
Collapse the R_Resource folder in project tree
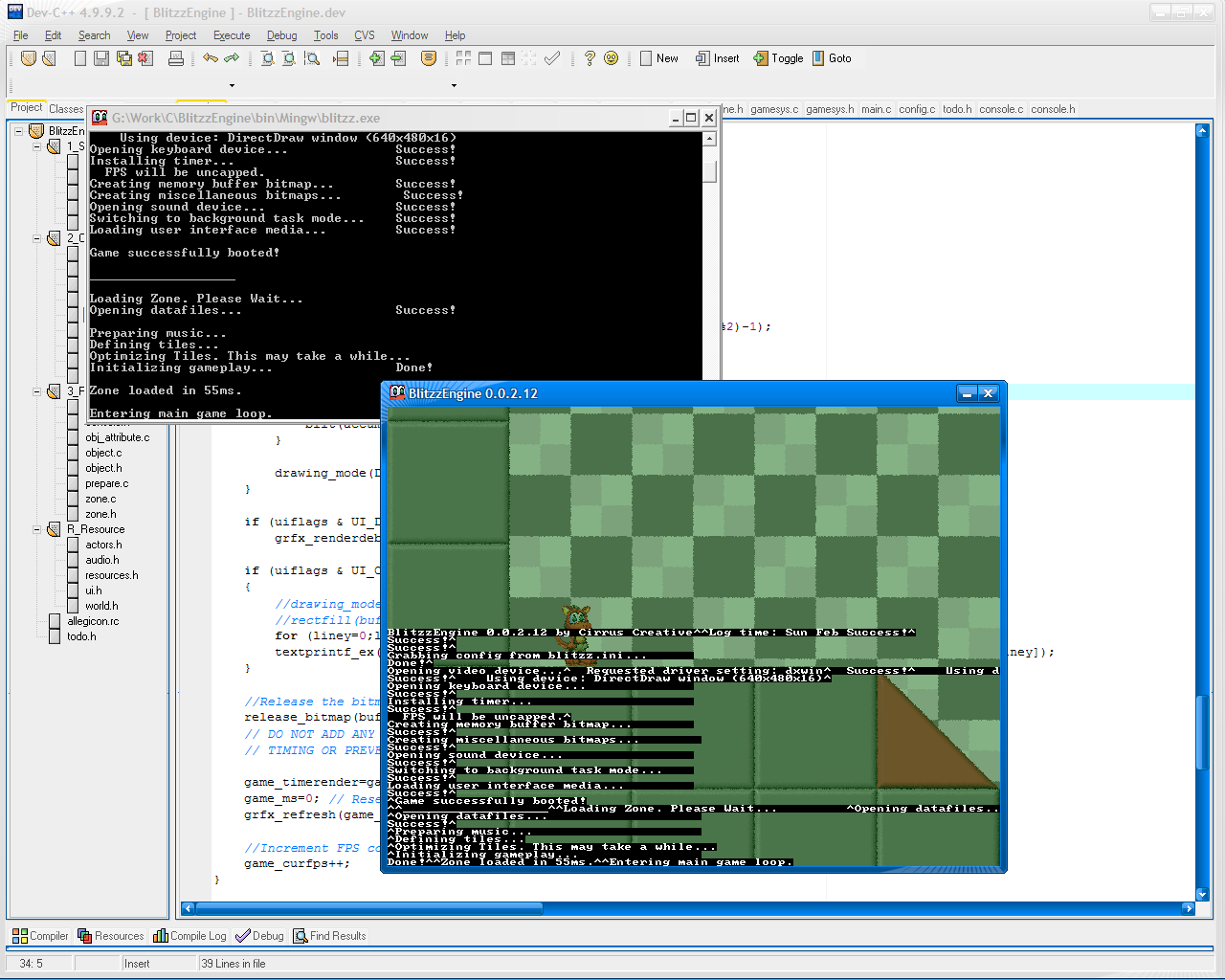[x=37, y=529]
